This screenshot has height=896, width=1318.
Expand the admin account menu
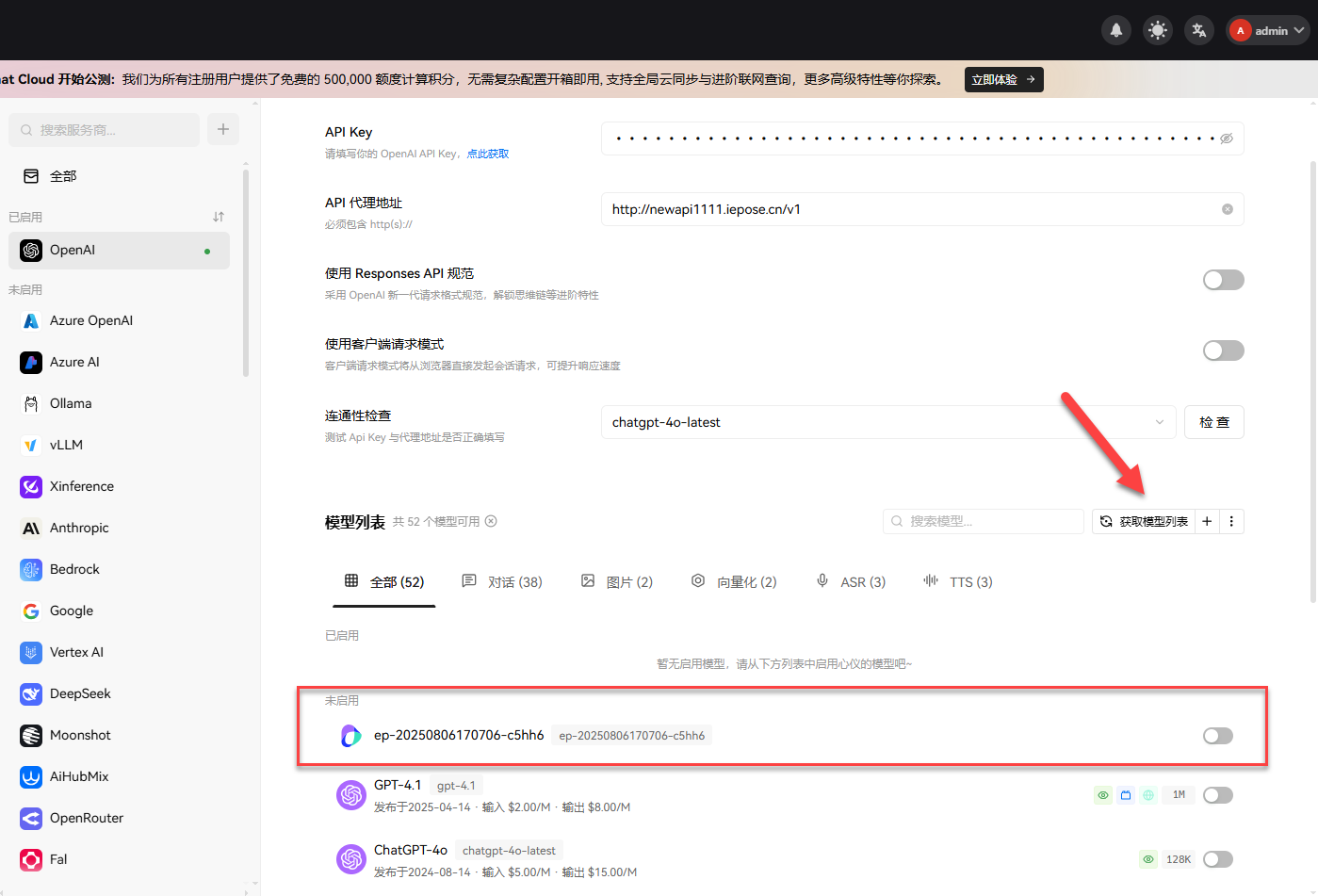(x=1267, y=29)
